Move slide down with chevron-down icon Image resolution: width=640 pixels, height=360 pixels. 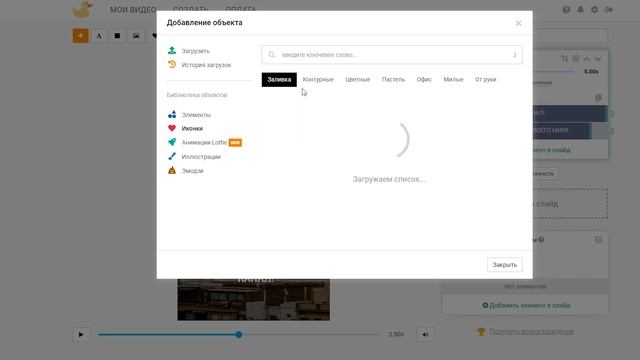pyautogui.click(x=598, y=59)
